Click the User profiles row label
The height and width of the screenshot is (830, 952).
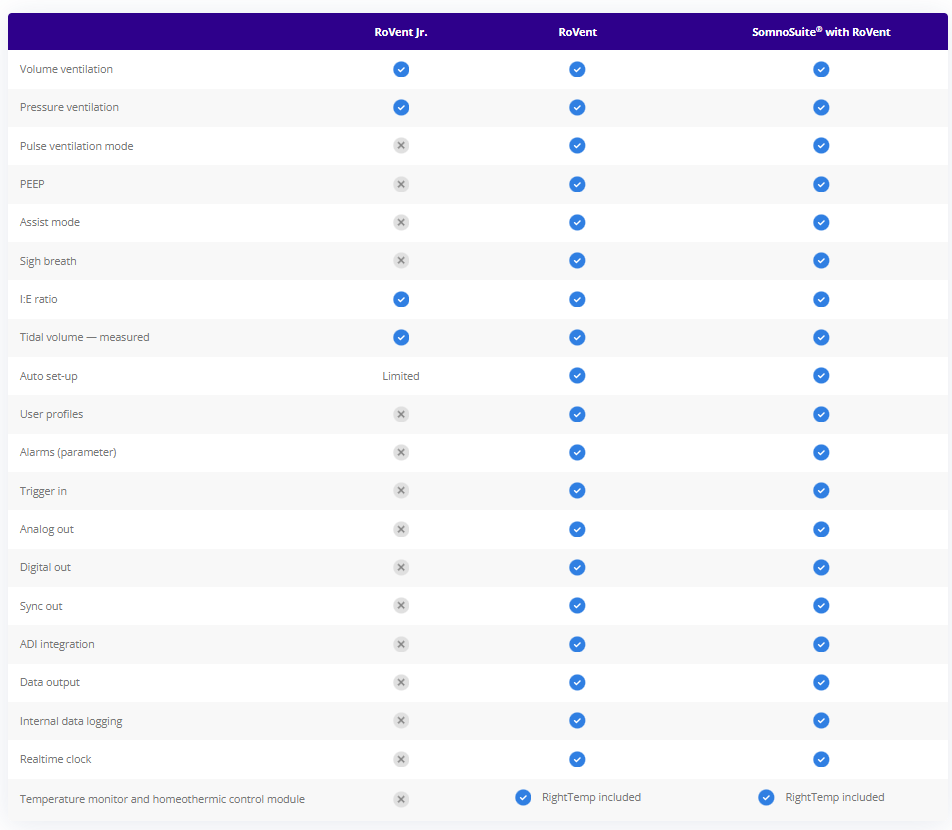(x=52, y=414)
